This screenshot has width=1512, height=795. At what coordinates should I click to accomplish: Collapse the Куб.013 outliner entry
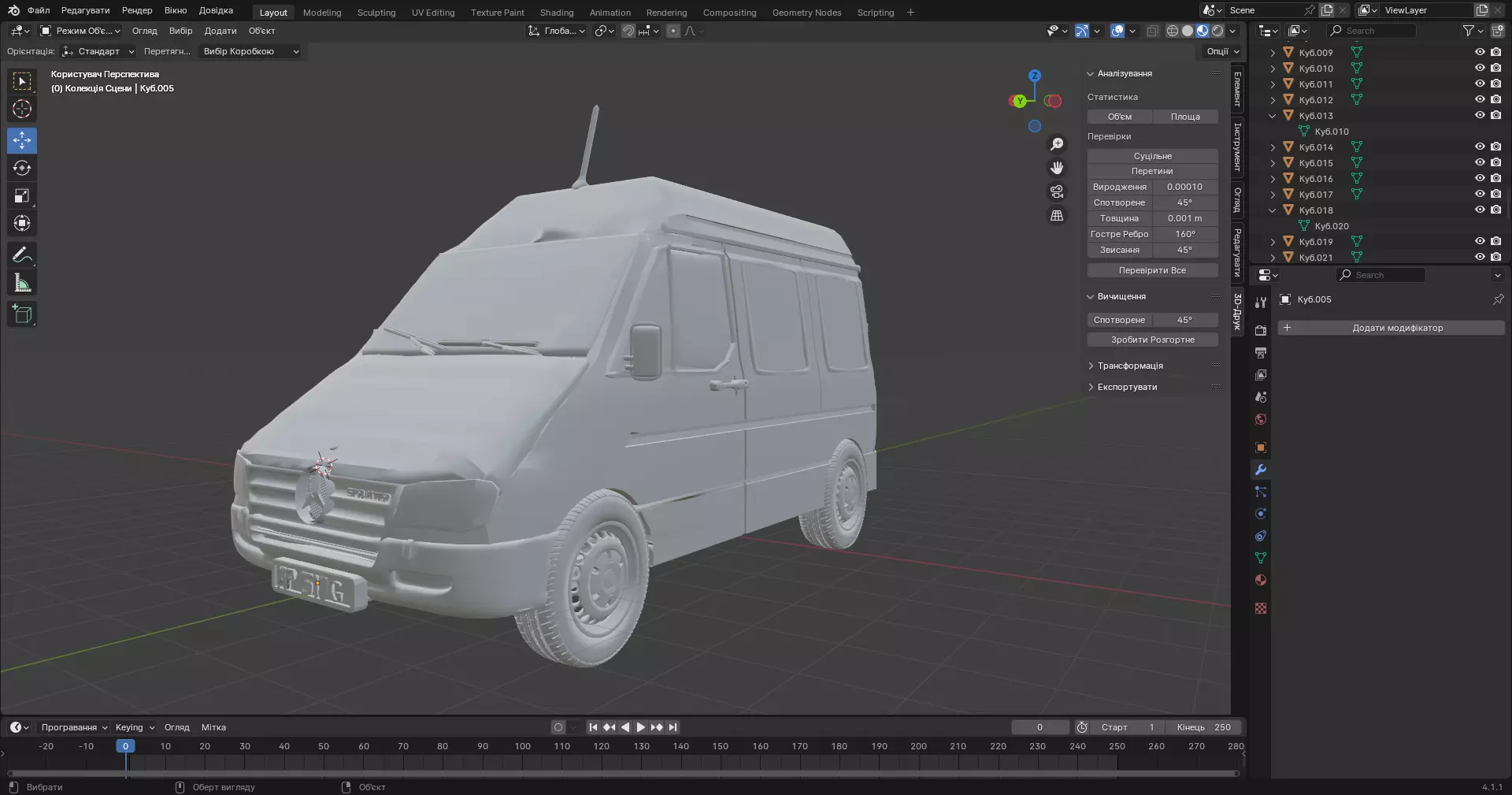point(1273,116)
